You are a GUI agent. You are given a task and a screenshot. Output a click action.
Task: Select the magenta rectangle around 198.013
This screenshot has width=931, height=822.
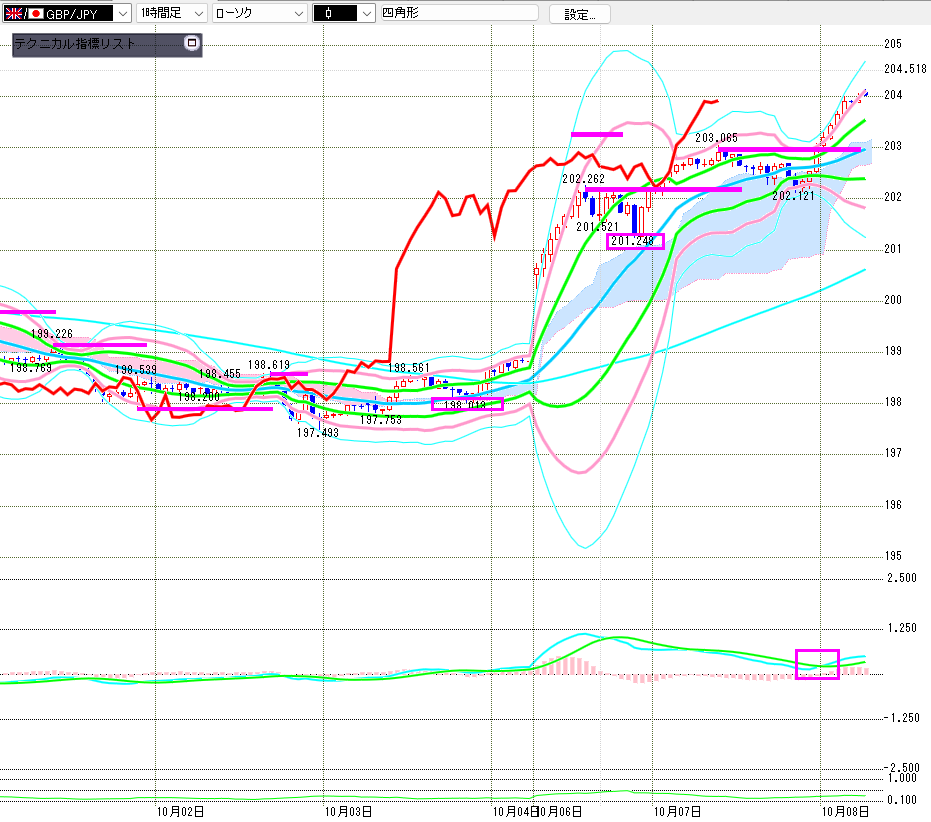[467, 404]
